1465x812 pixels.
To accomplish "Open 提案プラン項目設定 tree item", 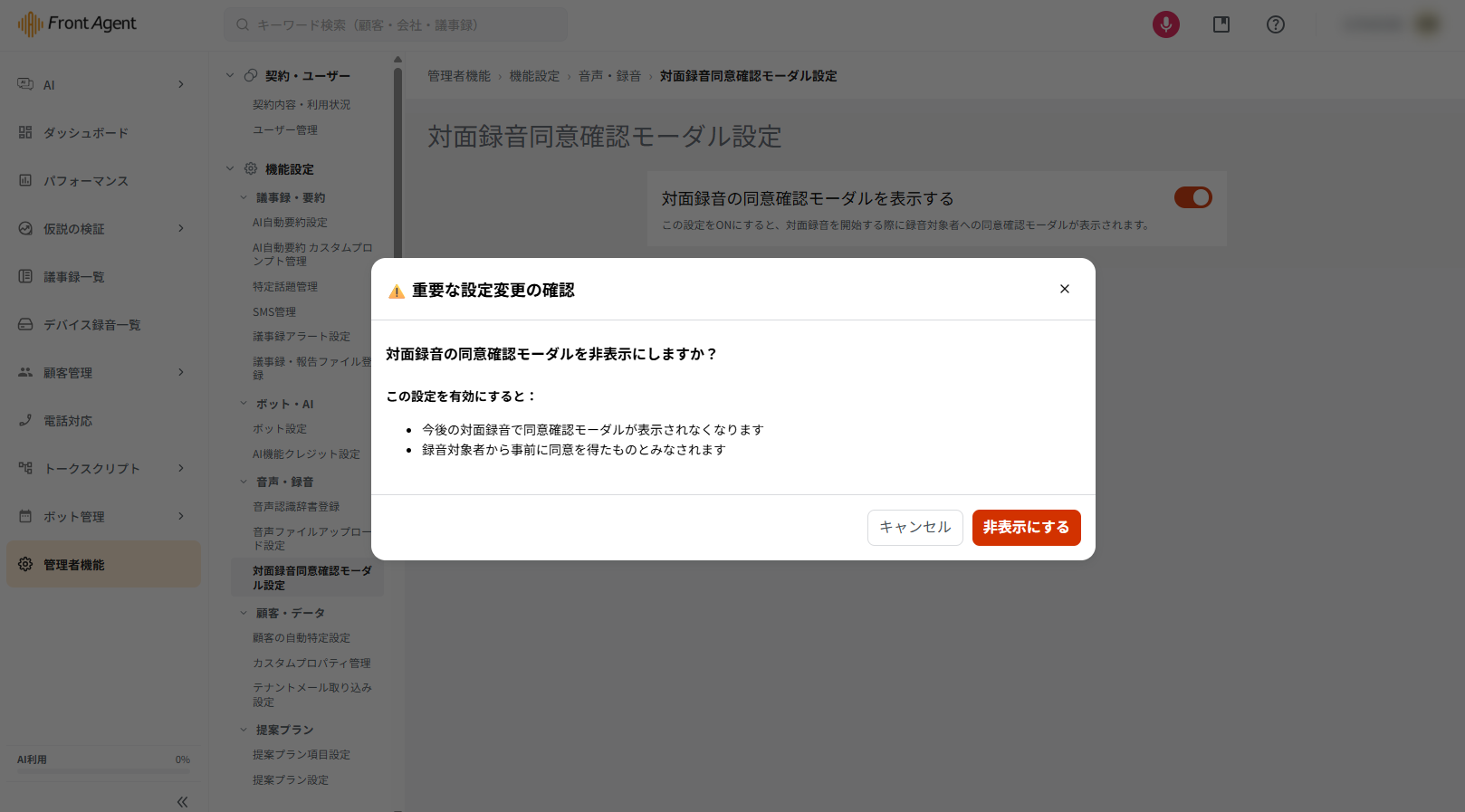I will tap(302, 755).
